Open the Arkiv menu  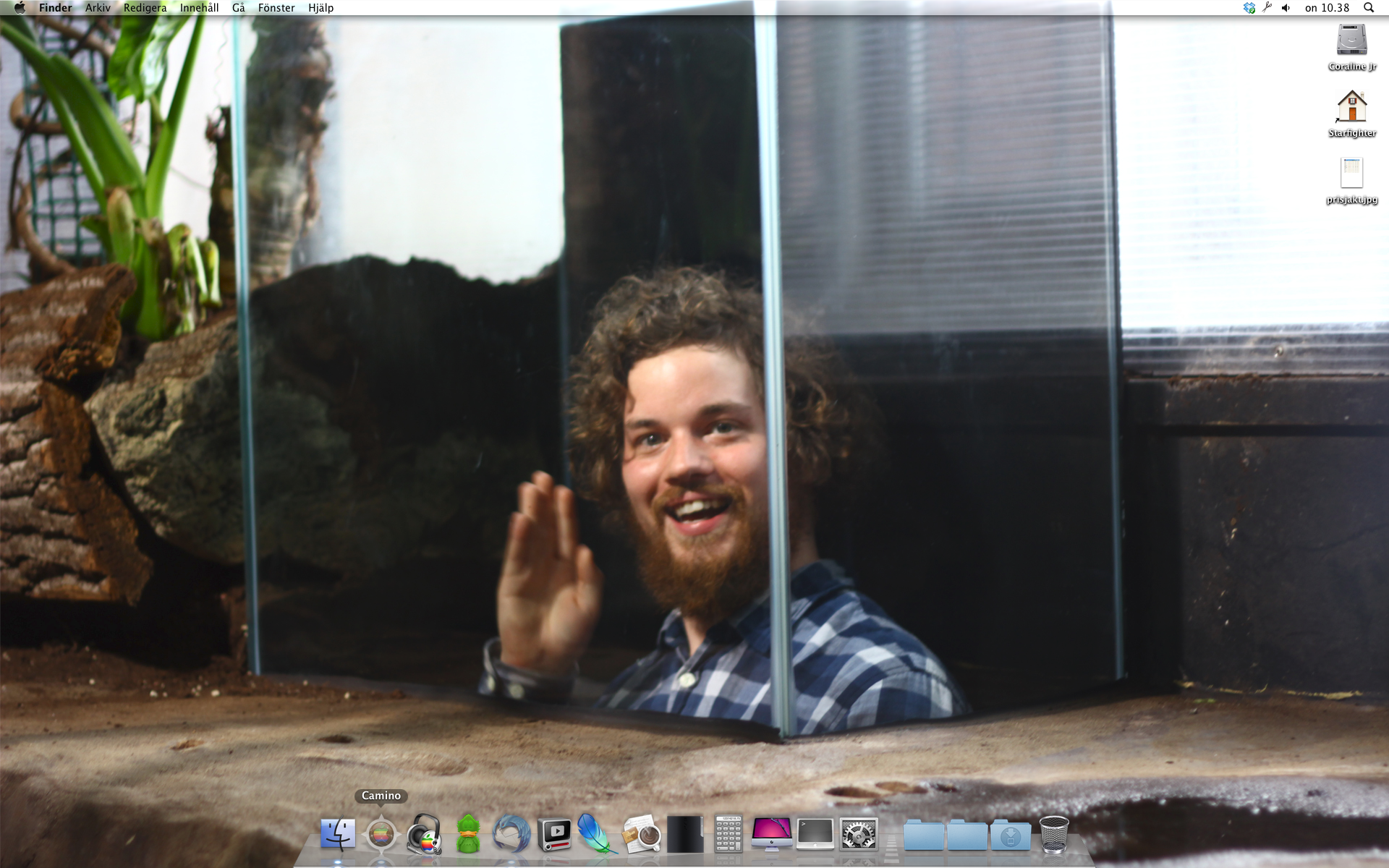[98, 8]
